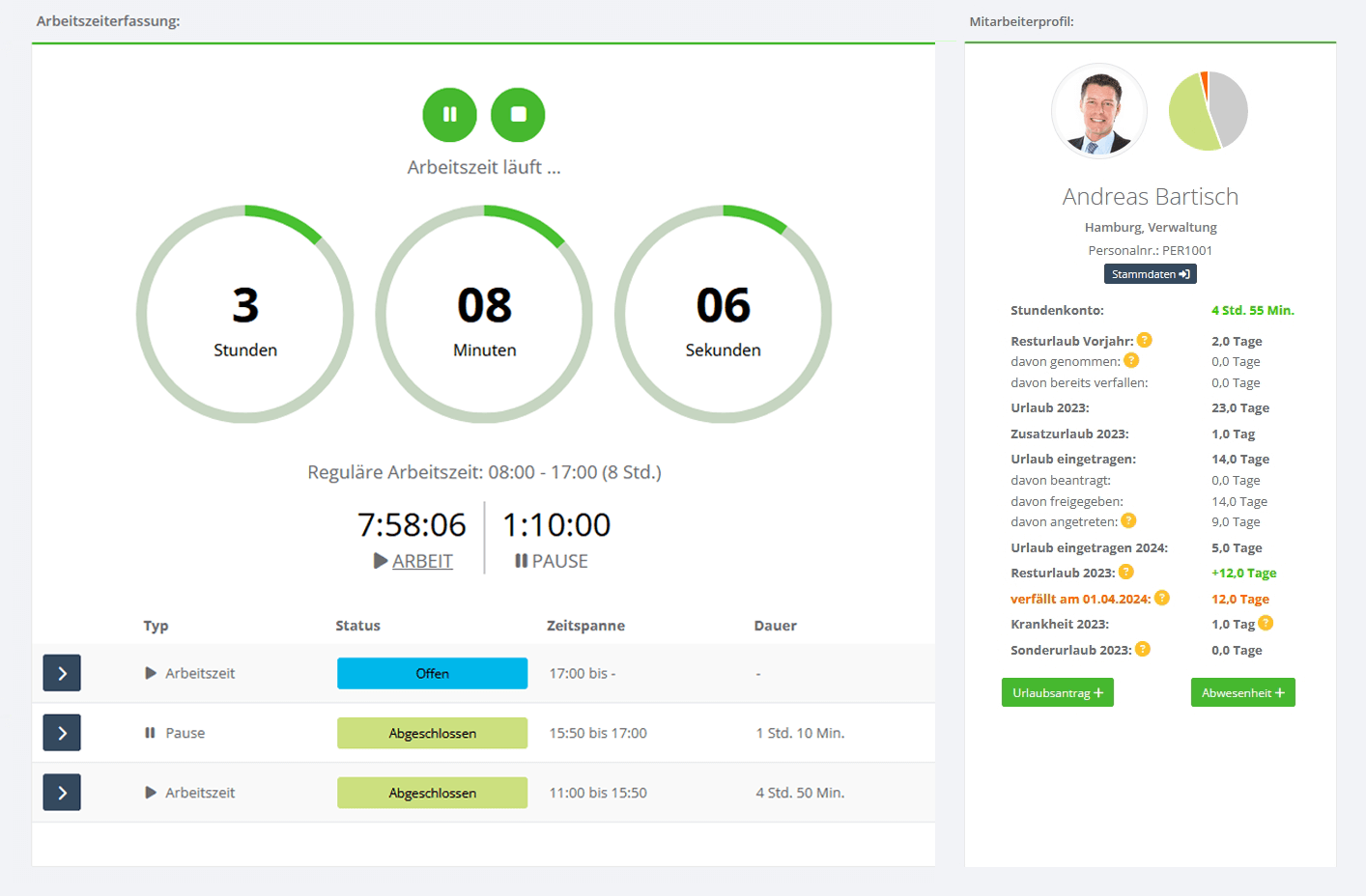The image size is (1366, 896).
Task: Click the '17:00 bis -' time span
Action: [582, 673]
